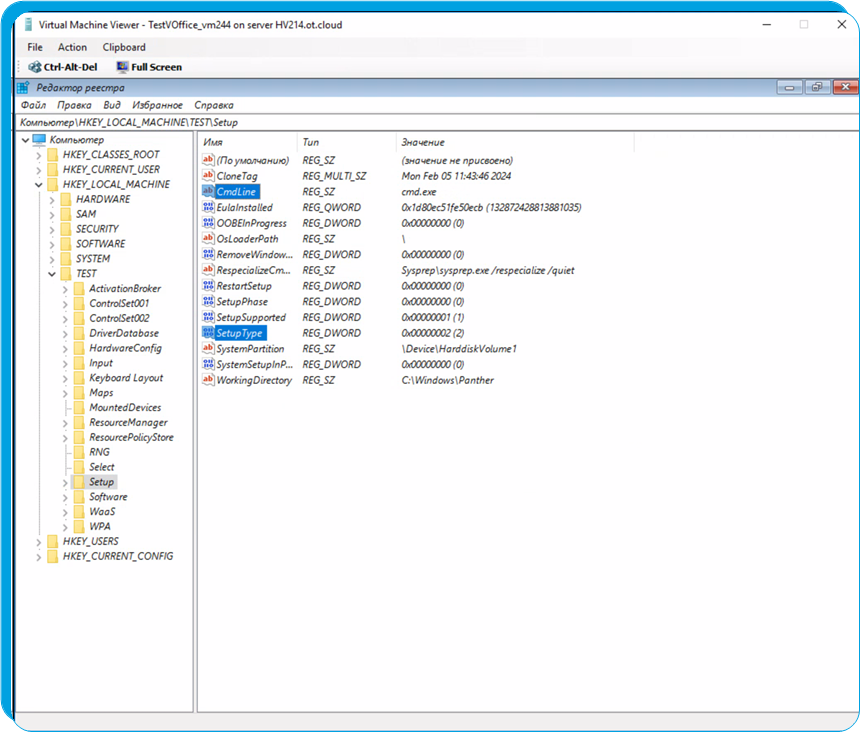
Task: Select the WaaS tree key
Action: (103, 512)
